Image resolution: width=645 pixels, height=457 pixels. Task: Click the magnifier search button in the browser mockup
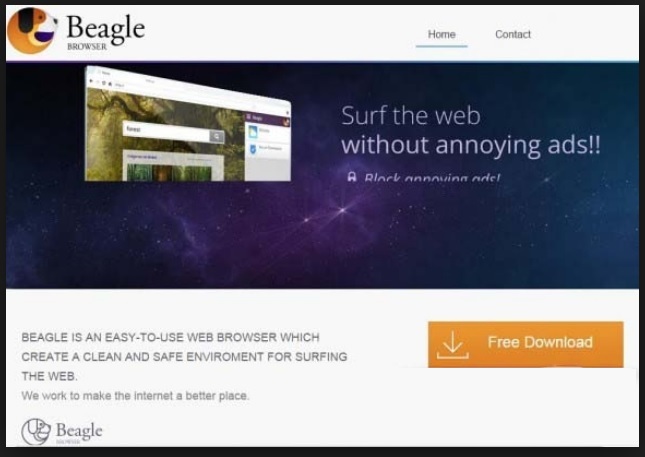(216, 136)
